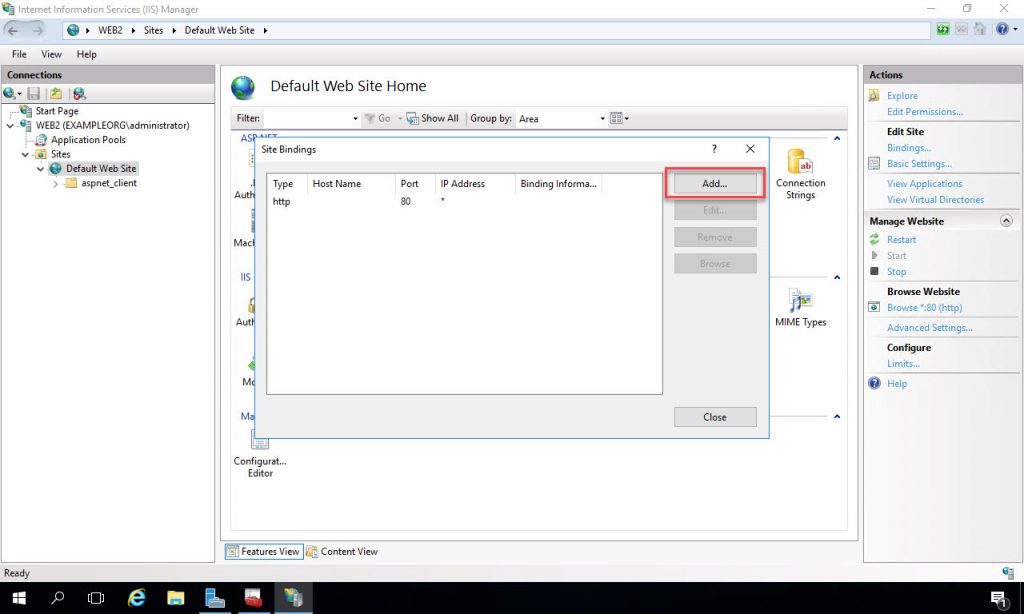Open the Configuration Editor icon
Image resolution: width=1024 pixels, height=614 pixels.
[x=259, y=440]
